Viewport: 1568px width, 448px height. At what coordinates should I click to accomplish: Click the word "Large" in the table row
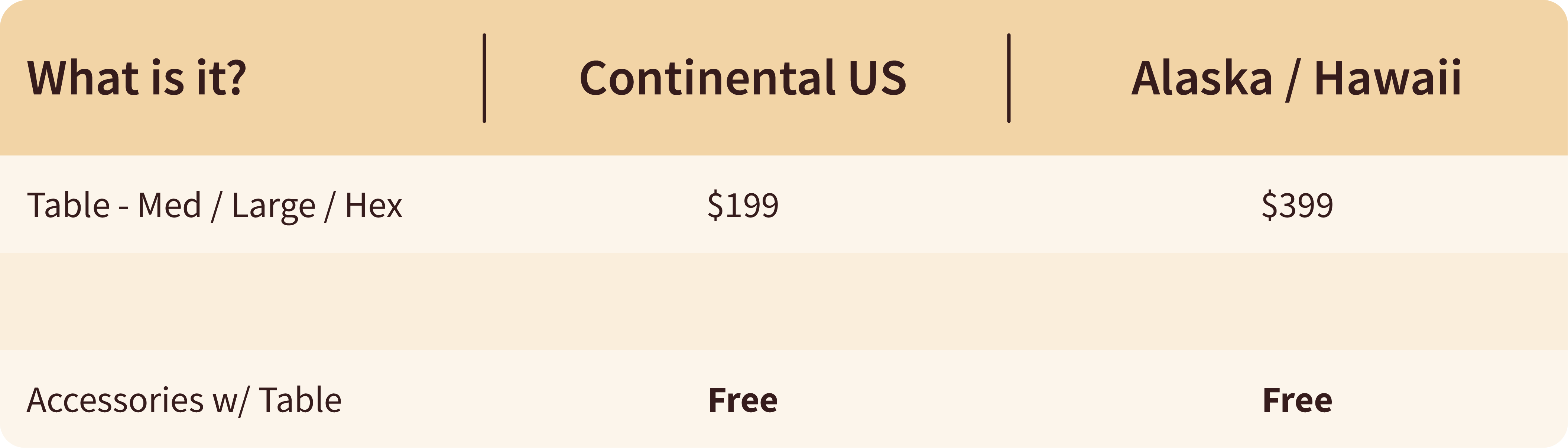tap(273, 205)
